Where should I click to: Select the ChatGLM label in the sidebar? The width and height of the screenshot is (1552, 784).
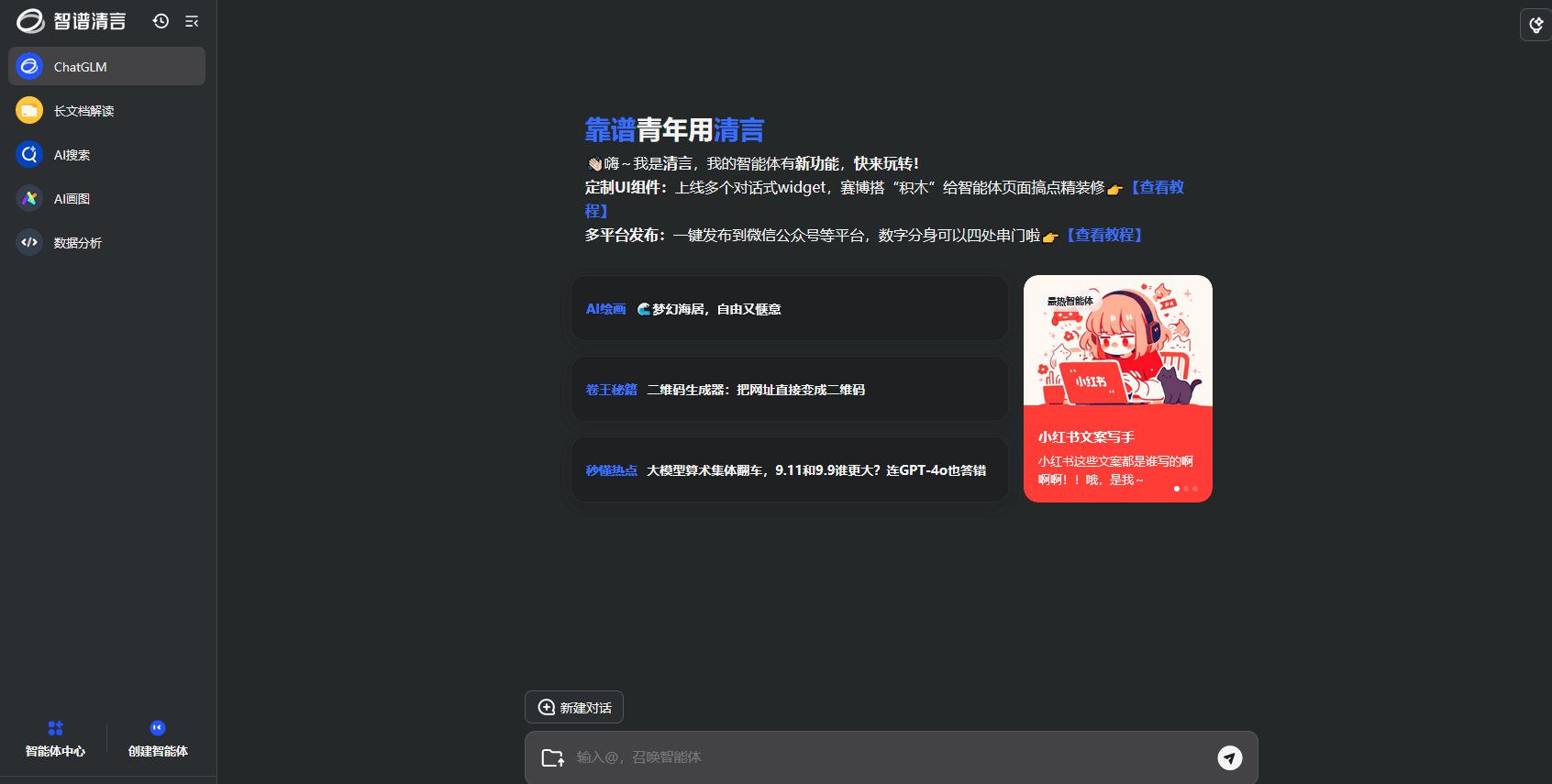(x=81, y=67)
